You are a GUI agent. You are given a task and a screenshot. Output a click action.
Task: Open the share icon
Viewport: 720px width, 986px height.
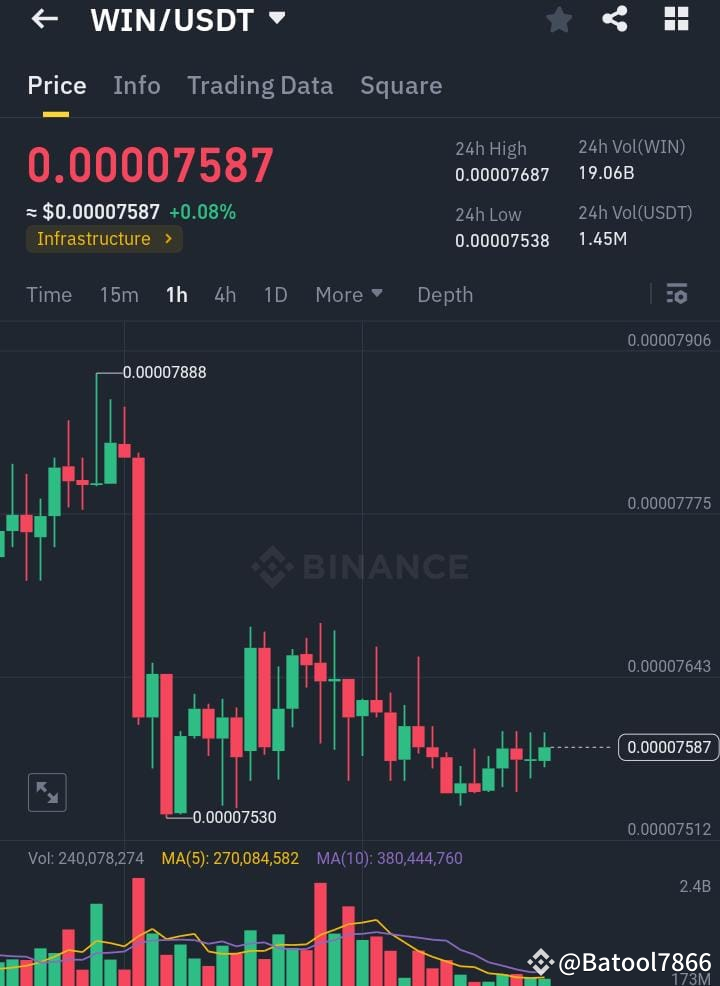coord(614,19)
